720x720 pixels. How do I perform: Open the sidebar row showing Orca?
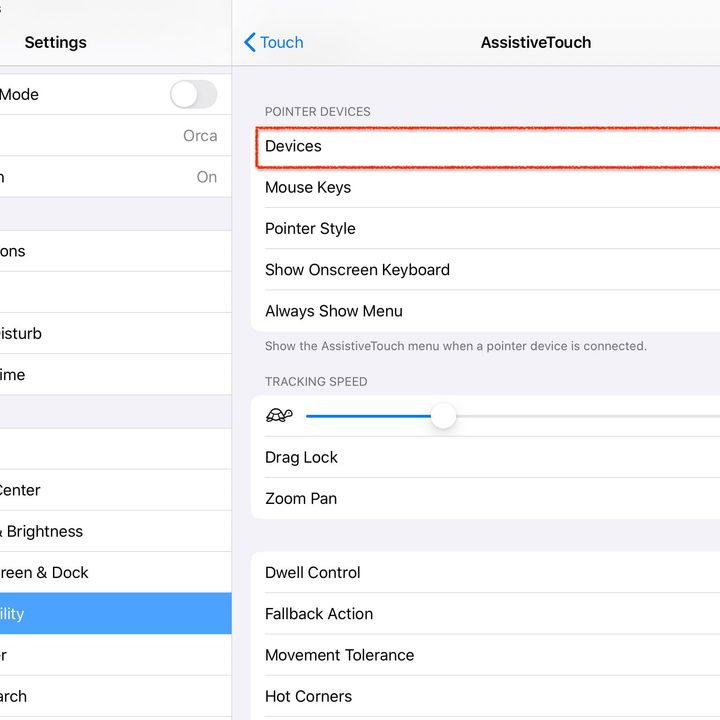116,136
